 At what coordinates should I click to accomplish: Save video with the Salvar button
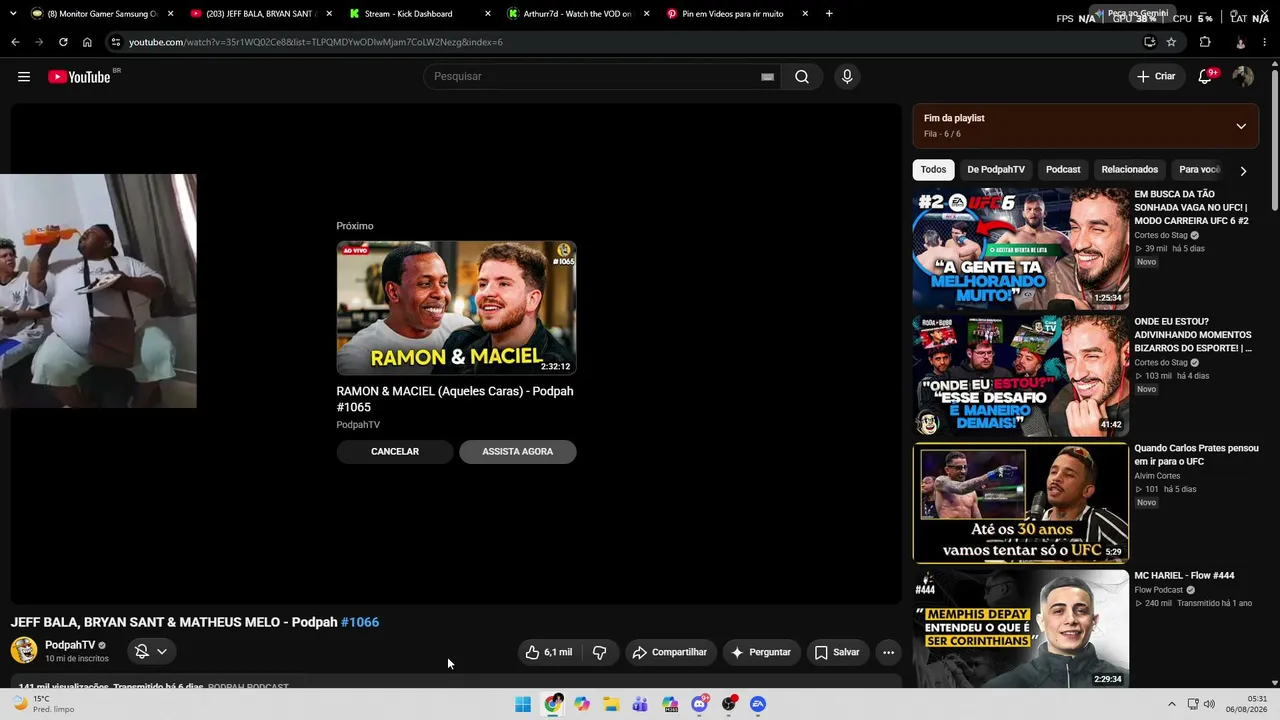[x=837, y=652]
